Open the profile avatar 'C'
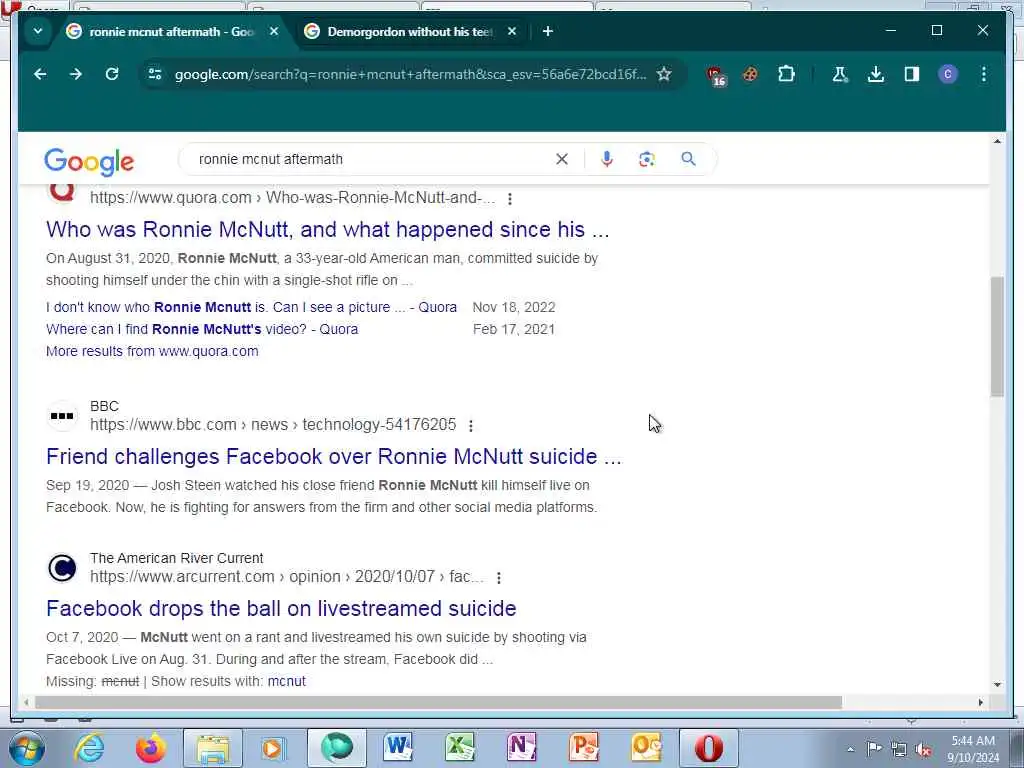 pos(948,74)
